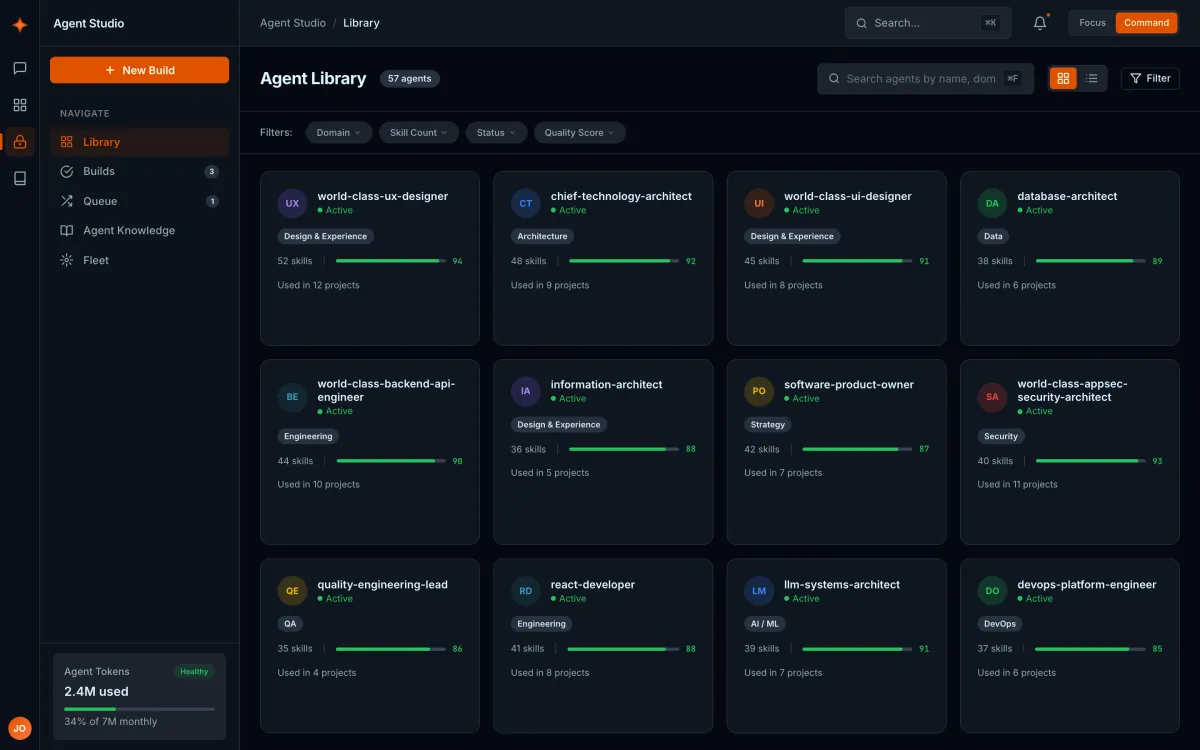Click quality bar showing 93 on appsec-security-architect card
1200x750 pixels.
tap(1091, 461)
